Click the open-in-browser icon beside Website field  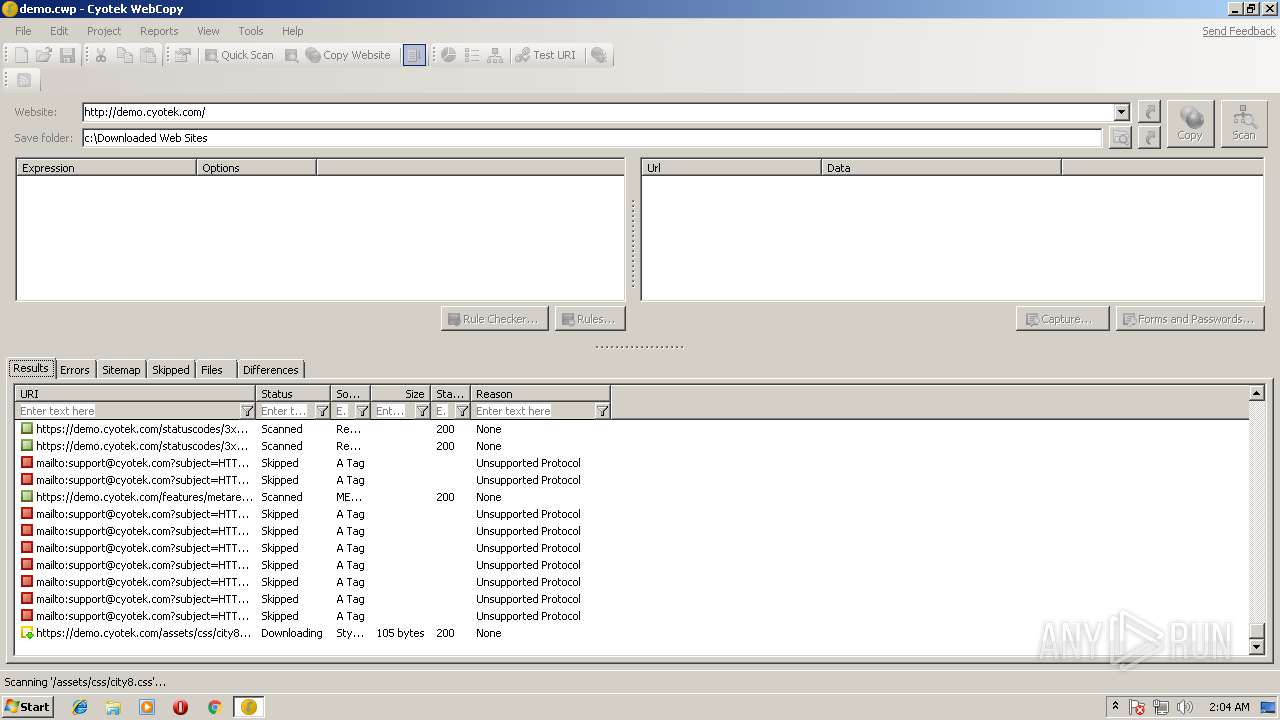tap(1150, 112)
